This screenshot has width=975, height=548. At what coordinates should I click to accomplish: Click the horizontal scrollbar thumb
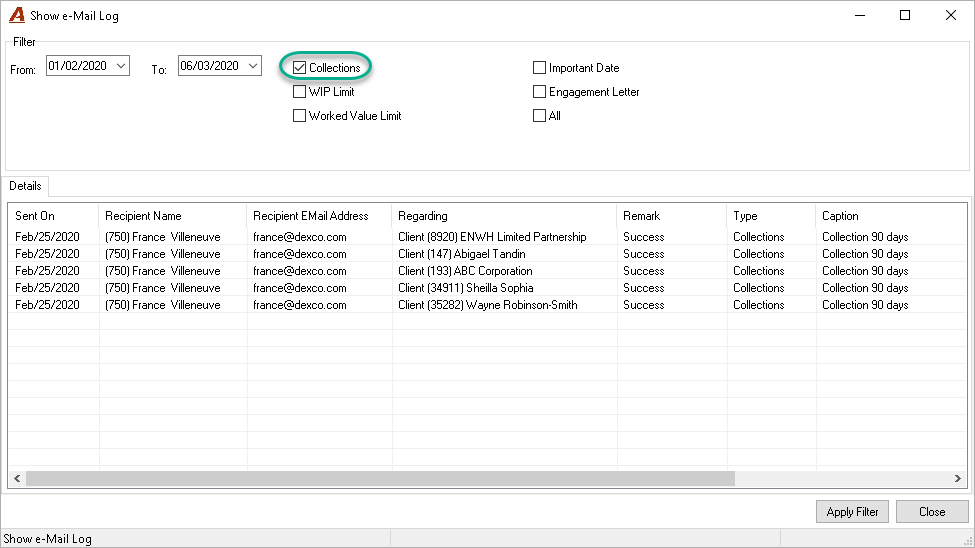click(x=381, y=478)
